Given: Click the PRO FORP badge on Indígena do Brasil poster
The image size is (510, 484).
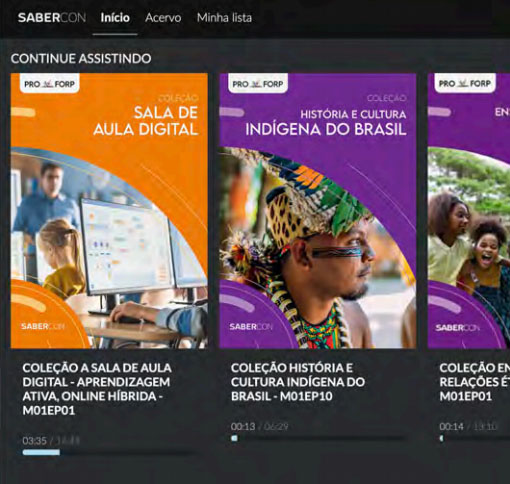Looking at the screenshot, I should (x=258, y=84).
